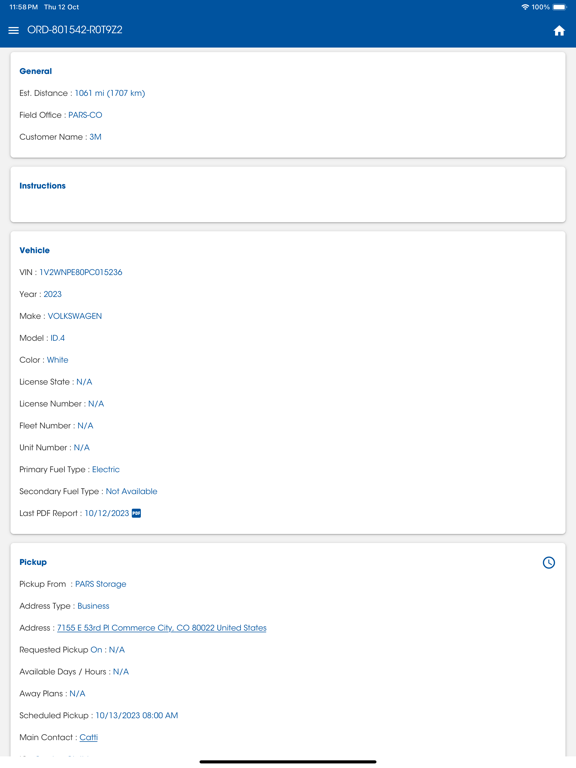Tap the Color value White
This screenshot has height=768, width=576.
57,360
